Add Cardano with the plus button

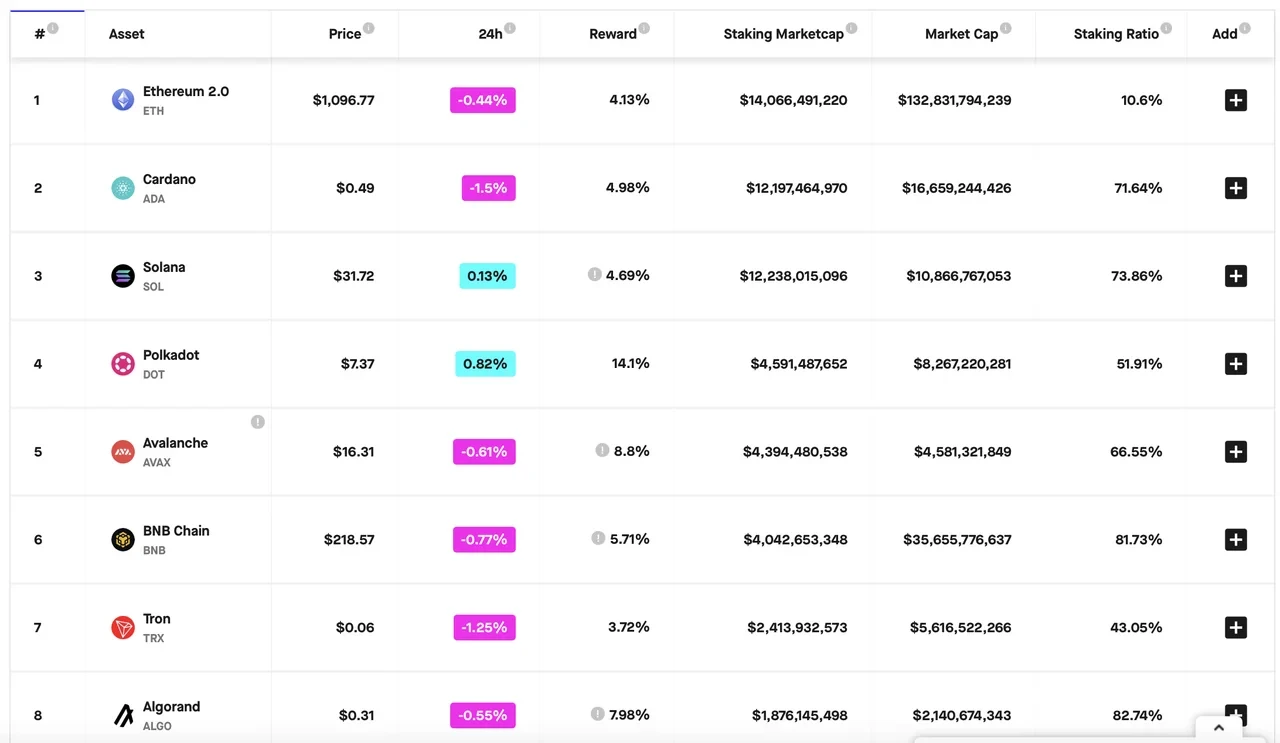(1236, 188)
